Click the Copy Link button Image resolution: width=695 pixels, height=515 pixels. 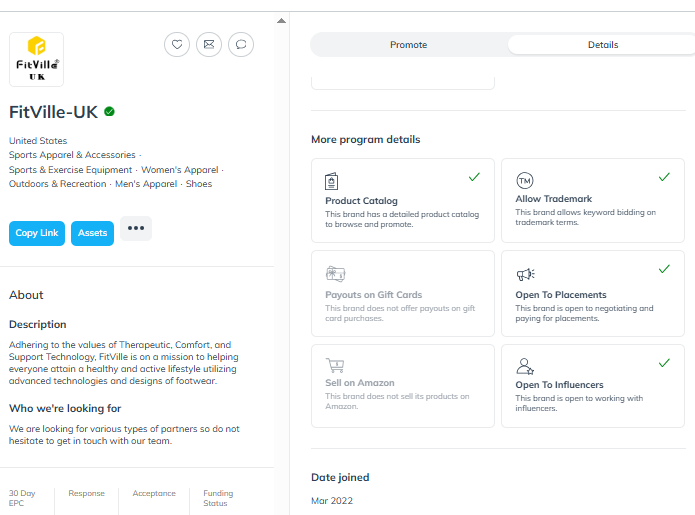[x=37, y=233]
